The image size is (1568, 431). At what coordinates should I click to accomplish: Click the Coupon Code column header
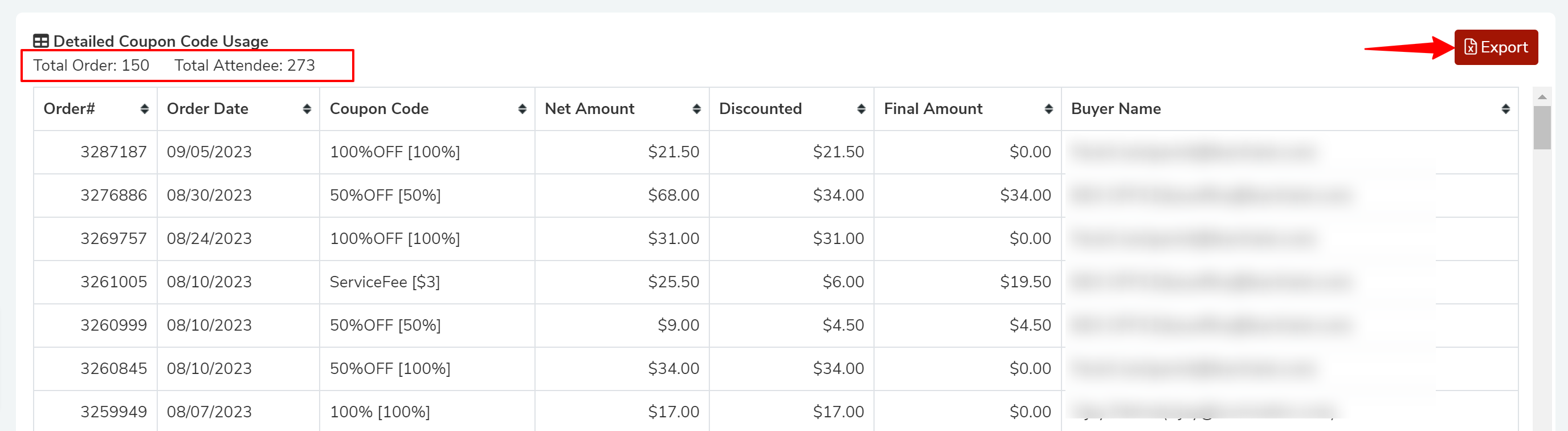point(379,109)
